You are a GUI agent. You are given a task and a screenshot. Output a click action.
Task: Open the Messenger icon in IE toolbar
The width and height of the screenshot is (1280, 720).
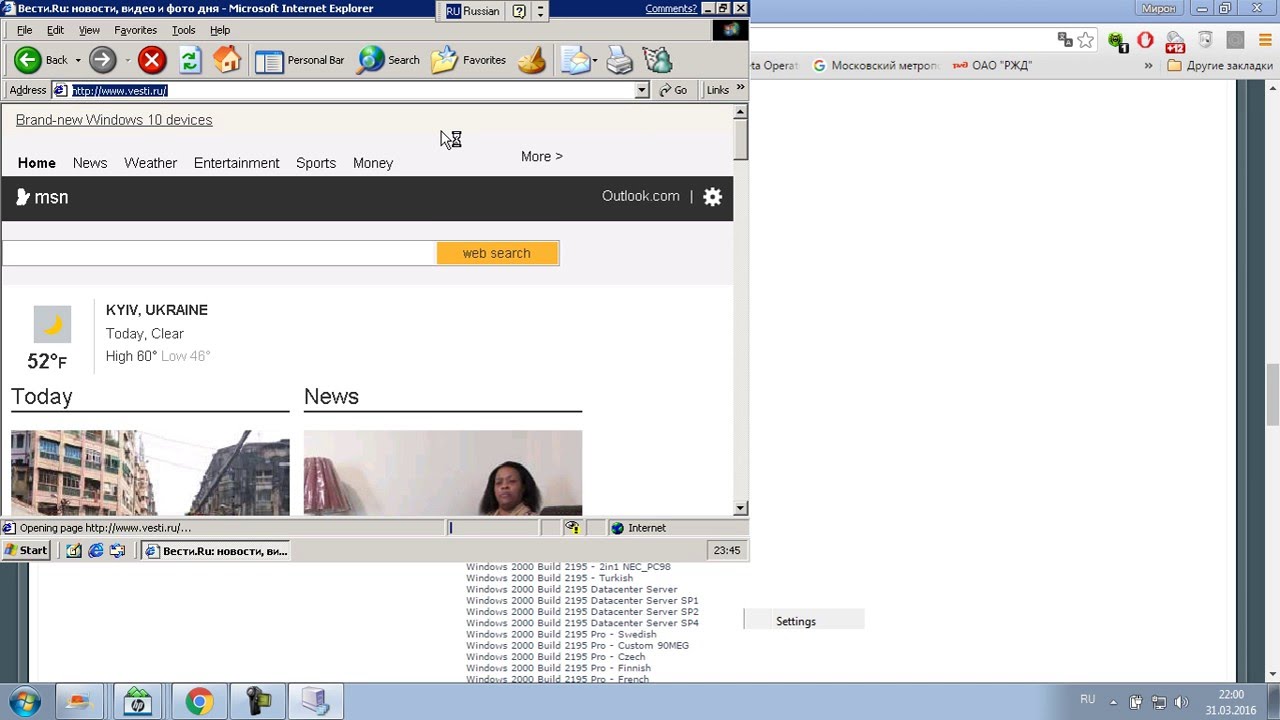[657, 60]
